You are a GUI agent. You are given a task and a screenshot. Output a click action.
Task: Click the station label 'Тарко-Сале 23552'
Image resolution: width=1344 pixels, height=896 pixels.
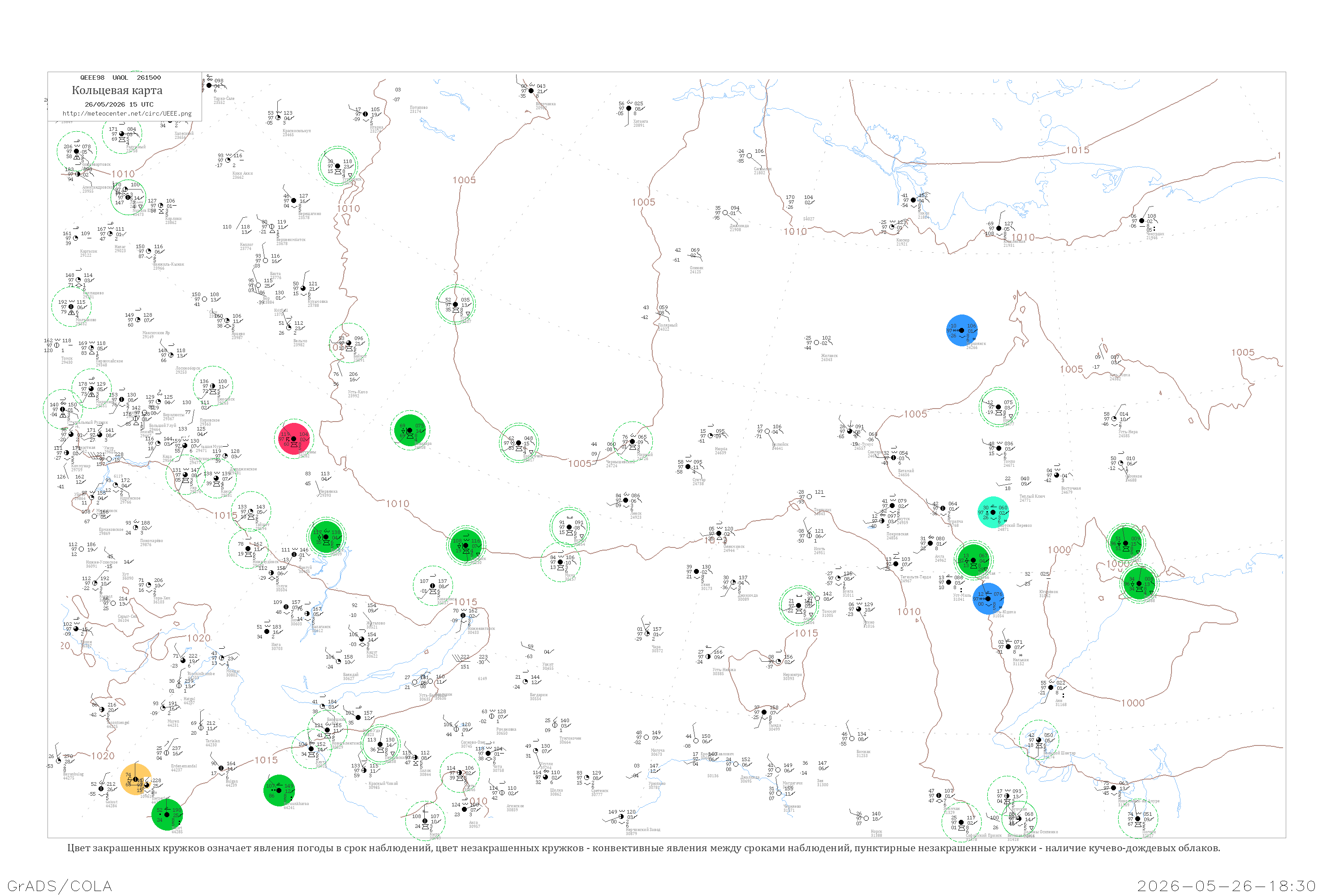pyautogui.click(x=224, y=100)
